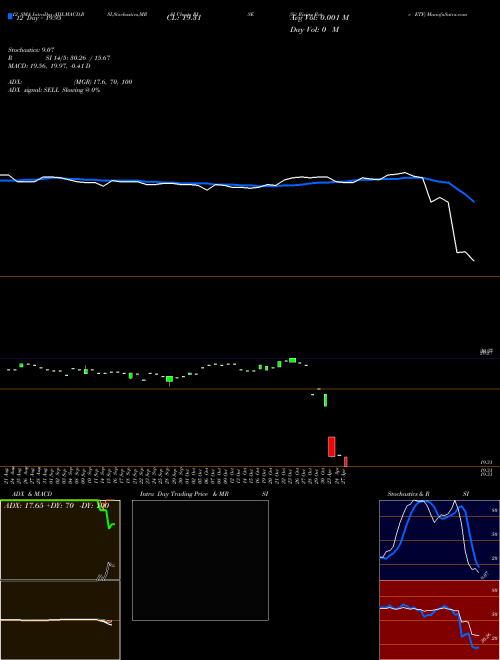Click the blue 12 Day SMA legend square
This screenshot has height=660, width=500.
tap(10, 17)
